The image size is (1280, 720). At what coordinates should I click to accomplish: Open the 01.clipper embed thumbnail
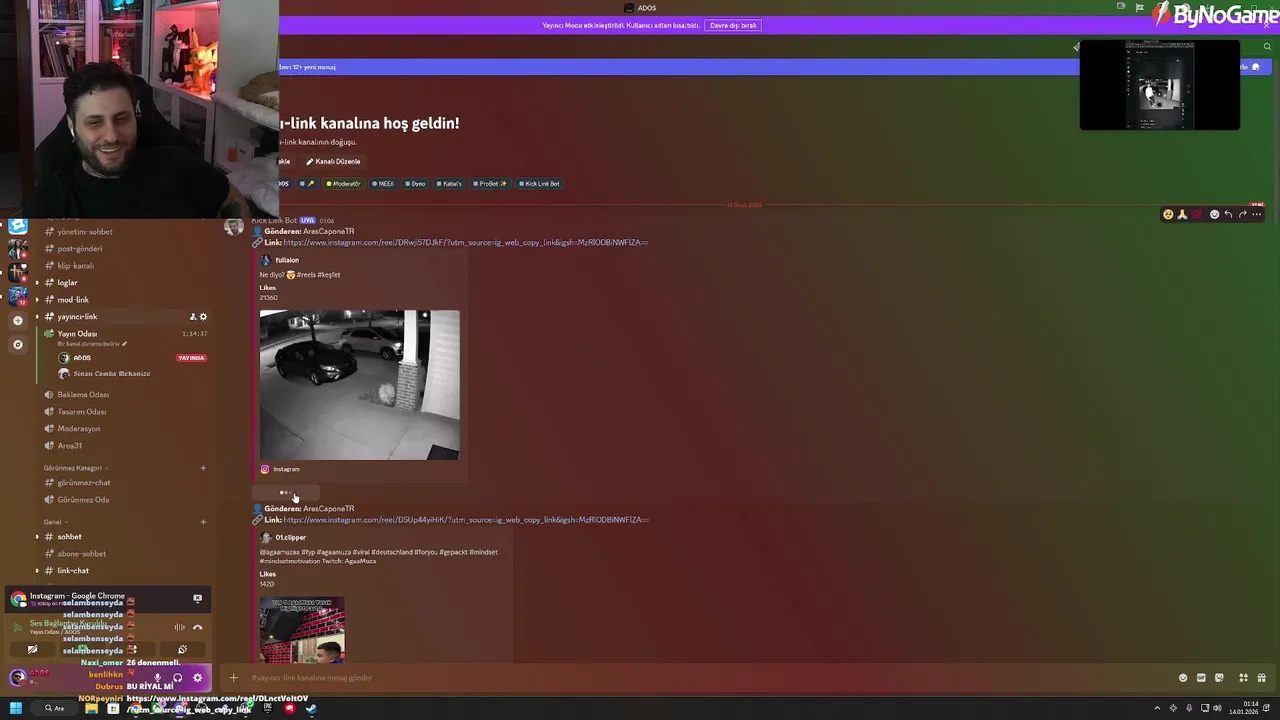click(302, 629)
